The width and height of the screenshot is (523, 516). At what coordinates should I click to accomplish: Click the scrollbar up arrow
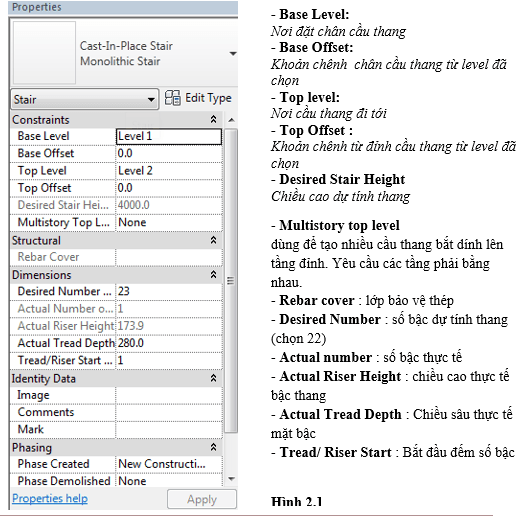(231, 120)
